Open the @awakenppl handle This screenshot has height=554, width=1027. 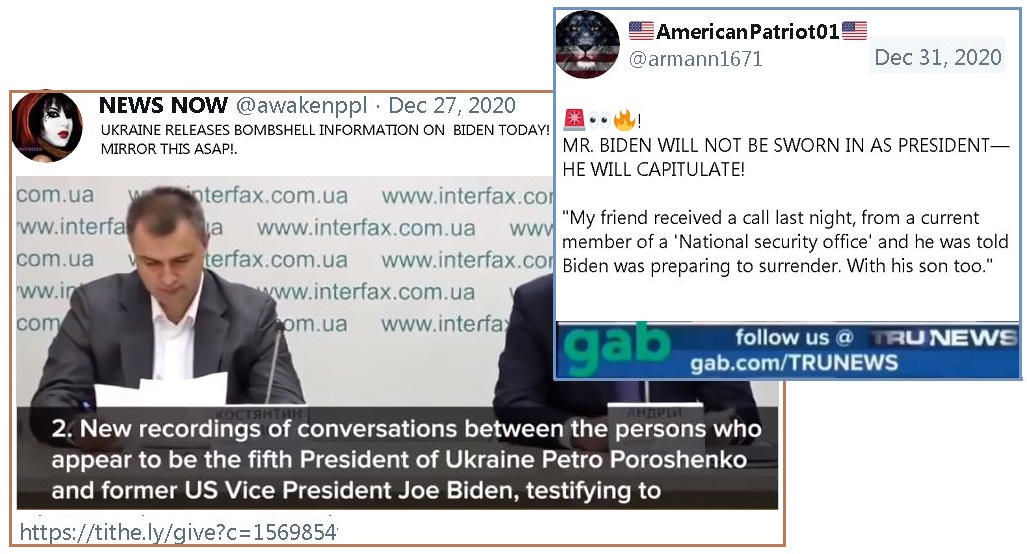(301, 105)
